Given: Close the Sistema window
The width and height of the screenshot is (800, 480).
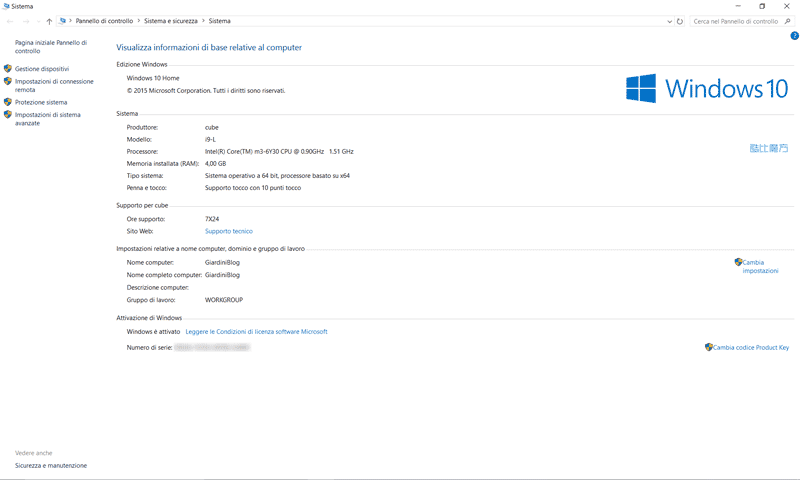Looking at the screenshot, I should pyautogui.click(x=787, y=6).
